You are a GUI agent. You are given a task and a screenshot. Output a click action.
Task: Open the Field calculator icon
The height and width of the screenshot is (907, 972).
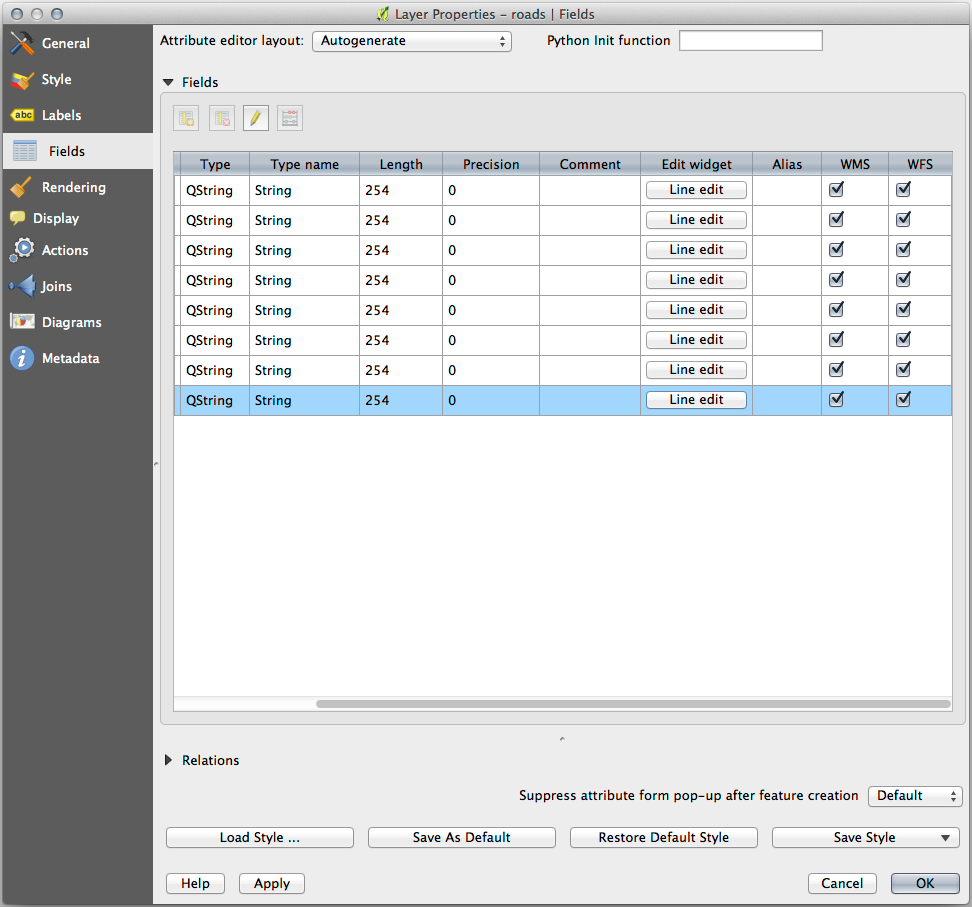click(290, 119)
